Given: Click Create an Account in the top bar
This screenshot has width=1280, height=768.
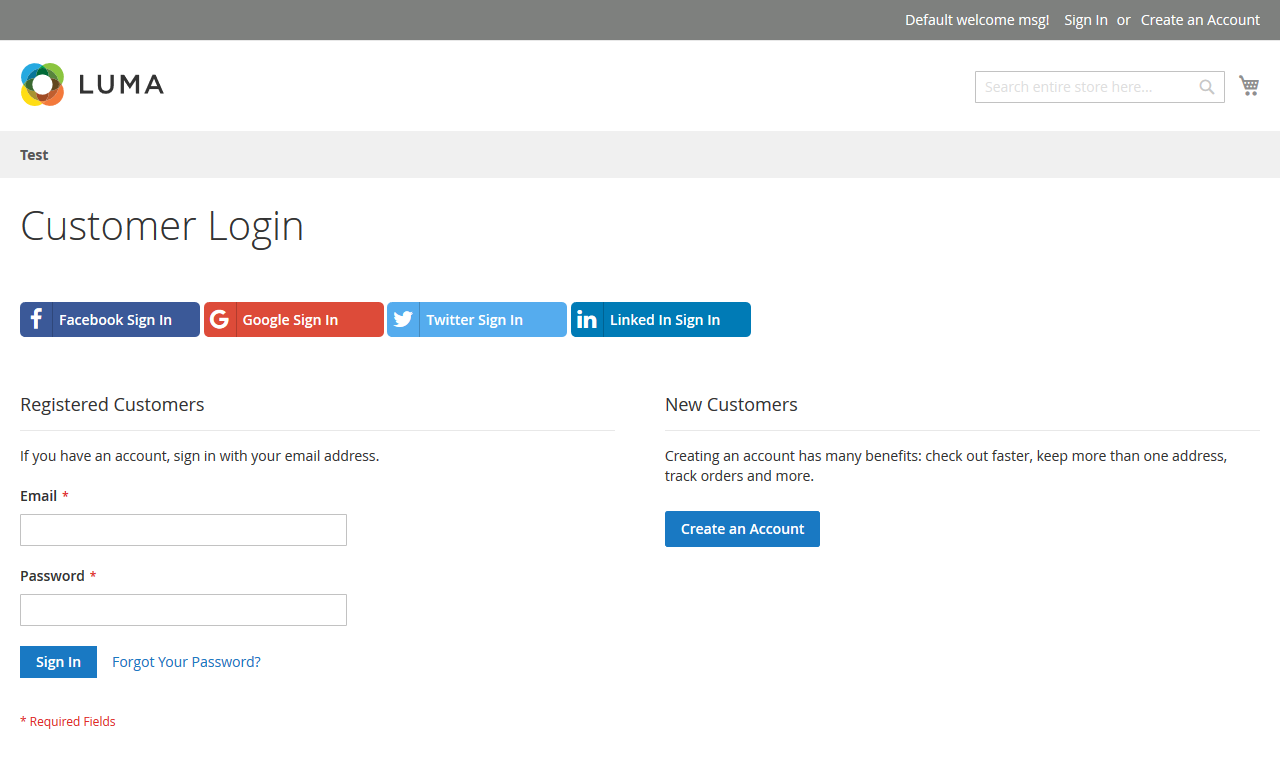Looking at the screenshot, I should pos(1200,19).
